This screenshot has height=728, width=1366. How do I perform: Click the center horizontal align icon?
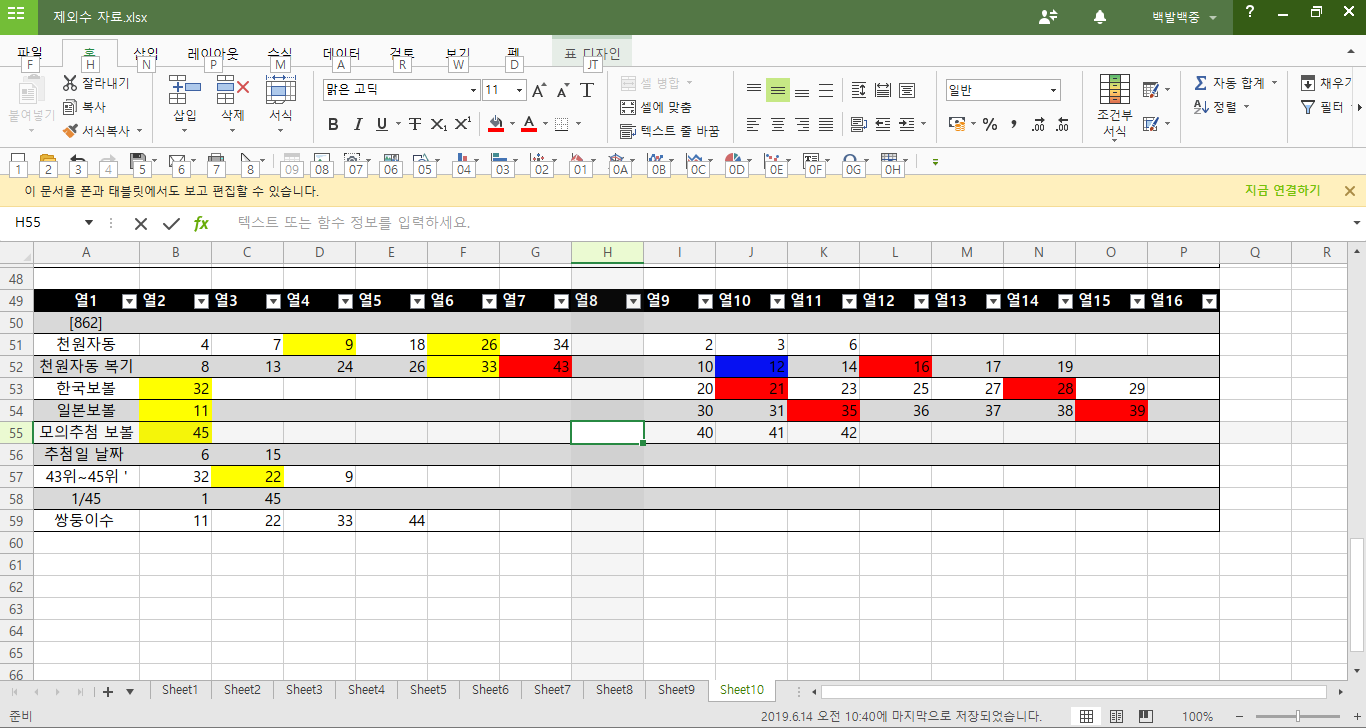[778, 125]
